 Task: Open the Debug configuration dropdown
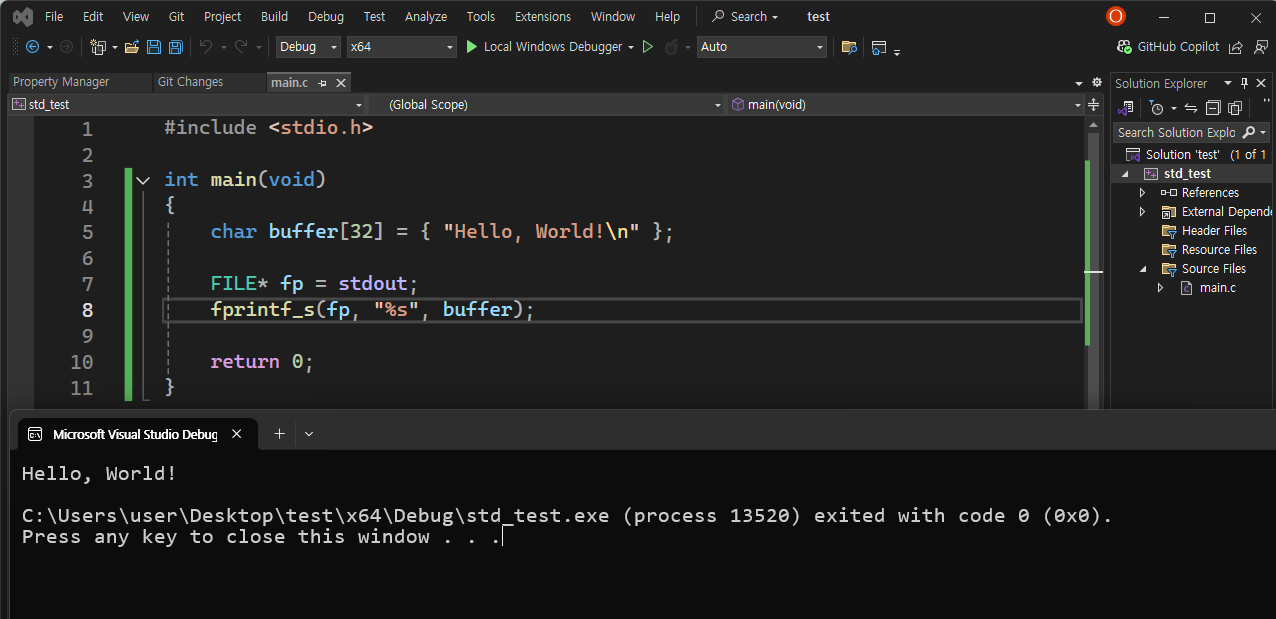pyautogui.click(x=308, y=47)
